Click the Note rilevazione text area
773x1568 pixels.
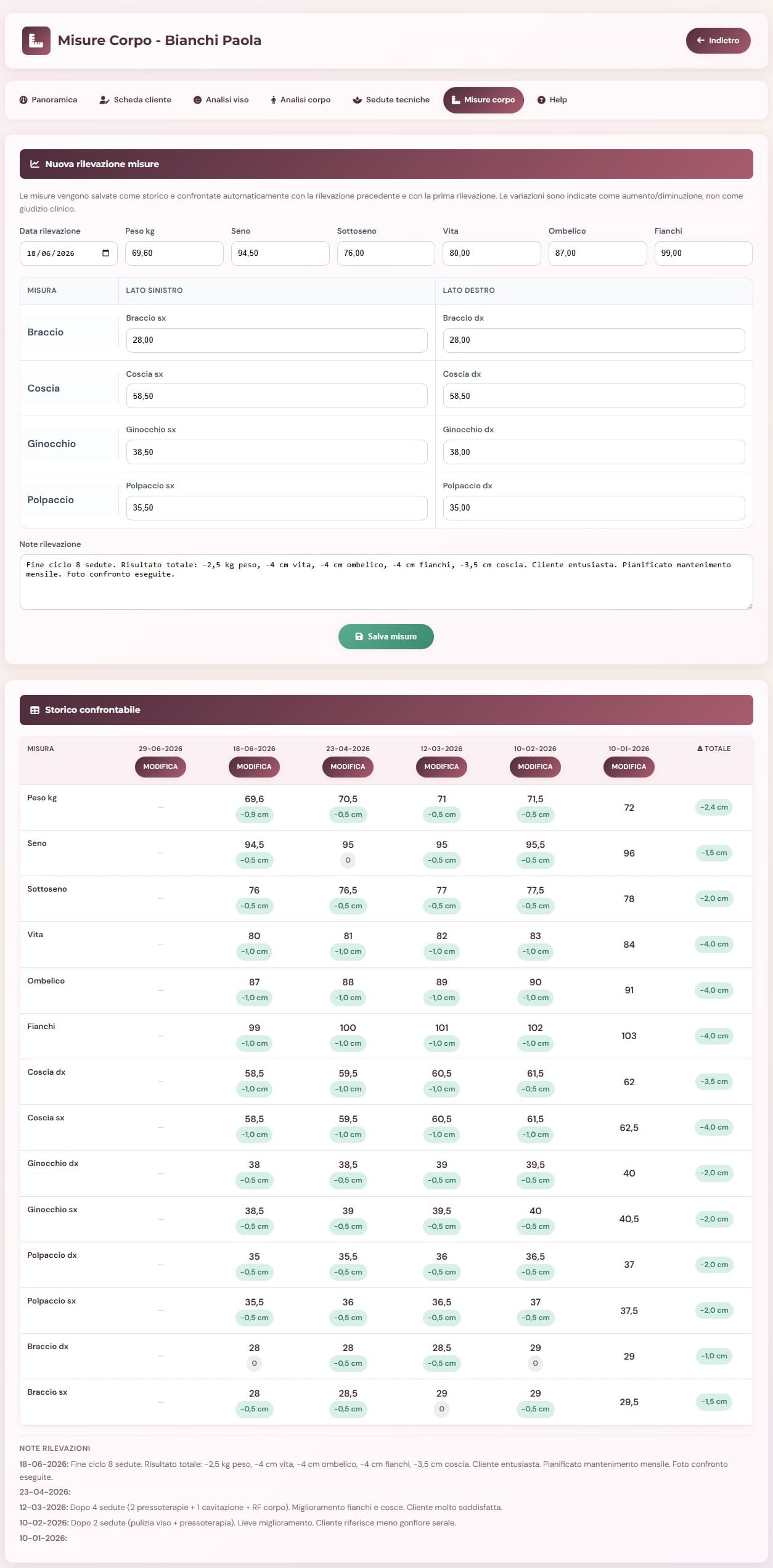386,582
